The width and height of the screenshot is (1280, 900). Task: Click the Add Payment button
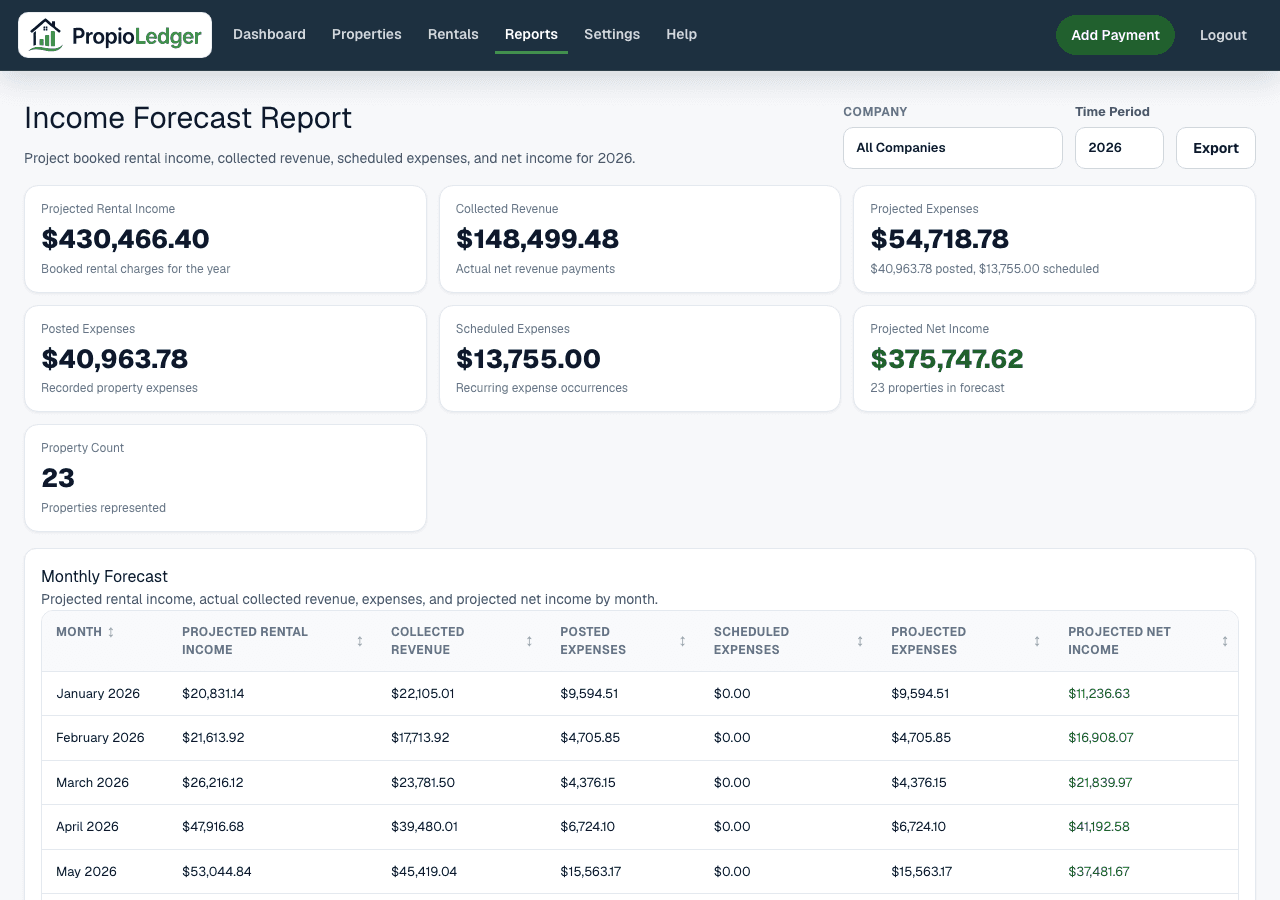(x=1115, y=35)
